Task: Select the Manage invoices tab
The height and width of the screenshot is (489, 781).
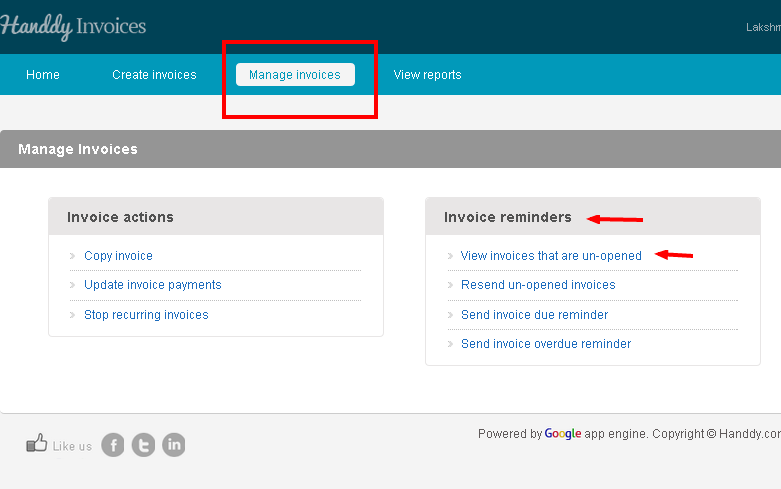Action: coord(295,74)
